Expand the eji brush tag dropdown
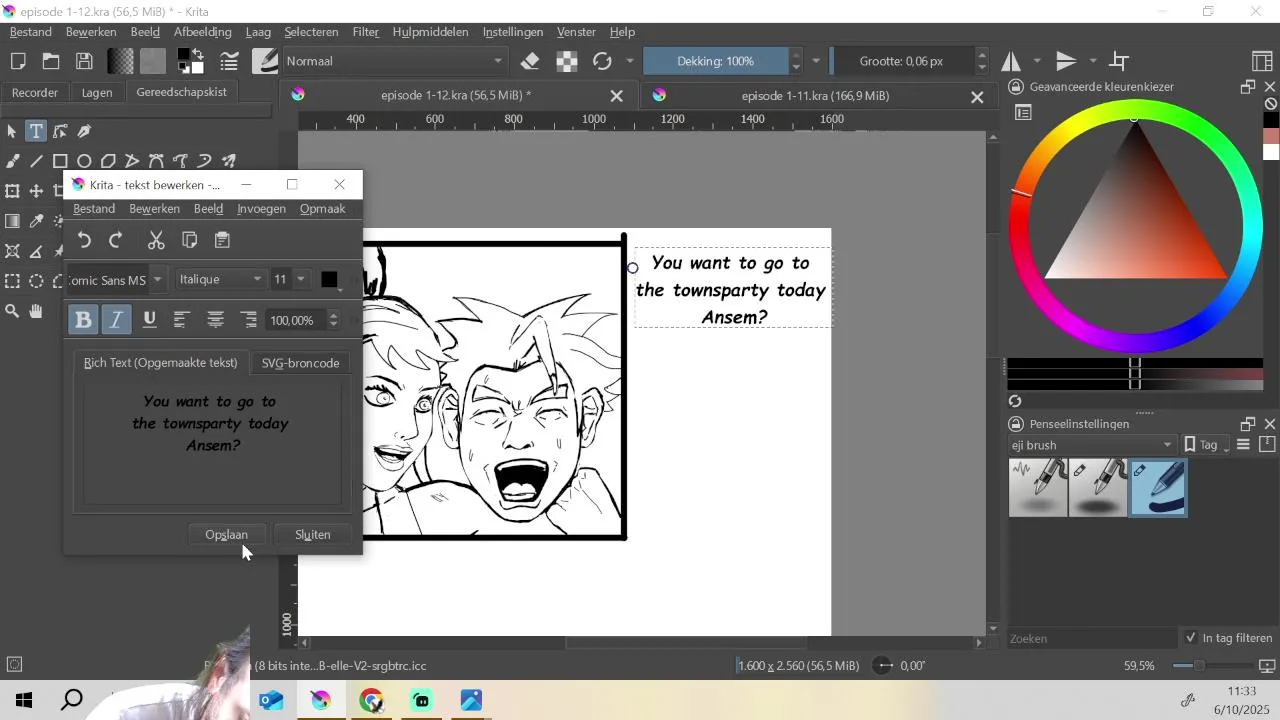Image resolution: width=1280 pixels, height=720 pixels. pyautogui.click(x=1092, y=445)
